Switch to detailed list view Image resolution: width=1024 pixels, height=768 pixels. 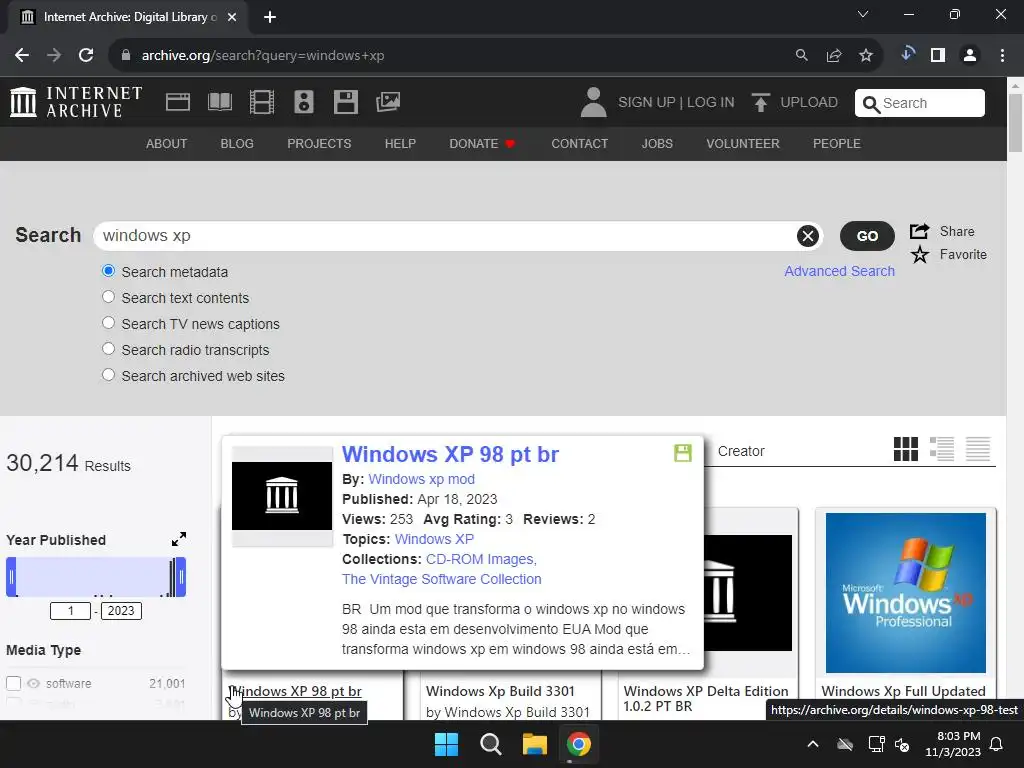pos(942,449)
